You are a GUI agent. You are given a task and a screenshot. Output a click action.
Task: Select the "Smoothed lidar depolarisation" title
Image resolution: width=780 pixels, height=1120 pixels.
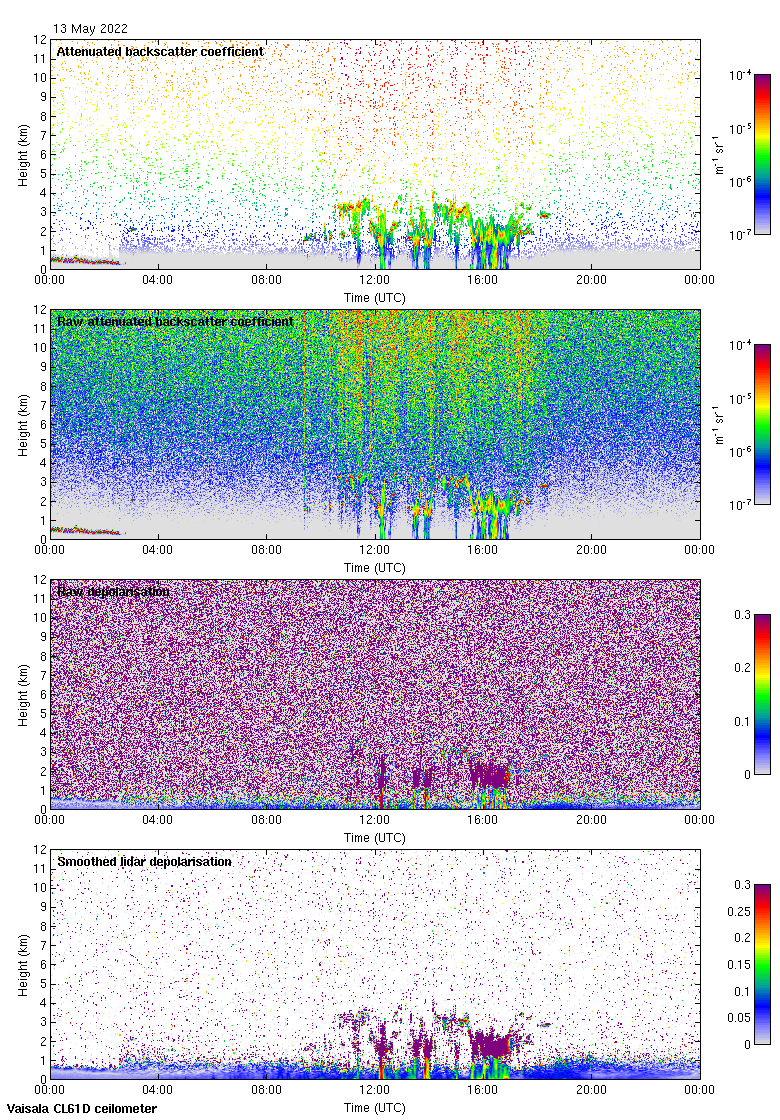[x=144, y=861]
